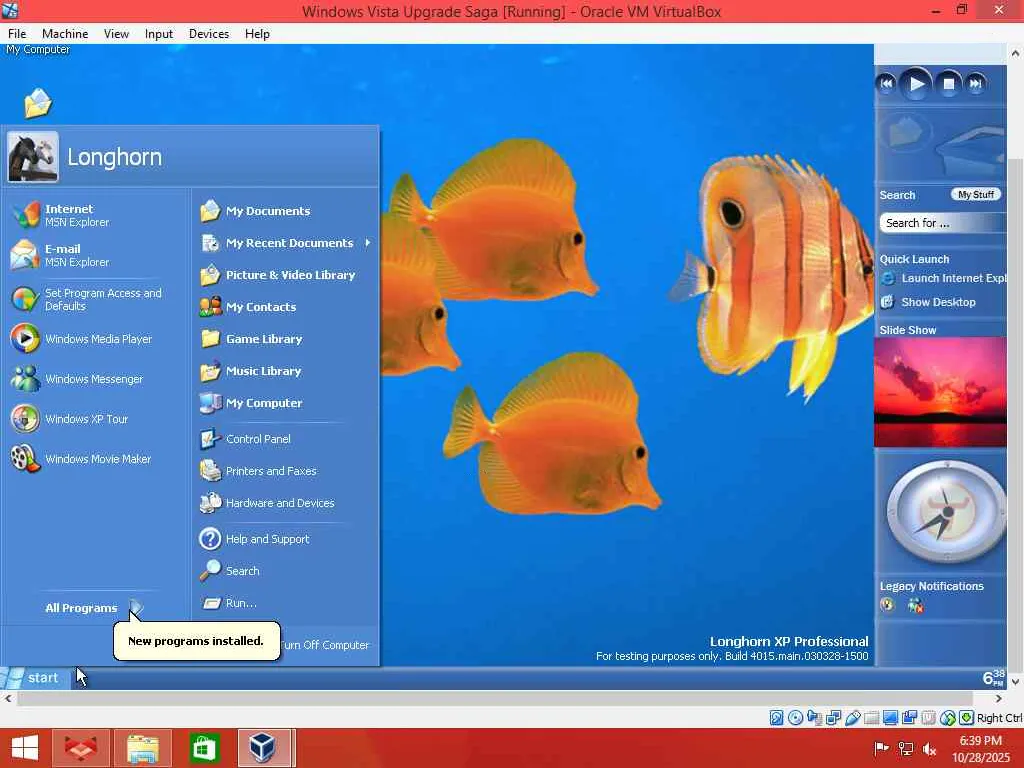This screenshot has width=1024, height=768.
Task: Open Windows Store on host taskbar
Action: [x=204, y=748]
